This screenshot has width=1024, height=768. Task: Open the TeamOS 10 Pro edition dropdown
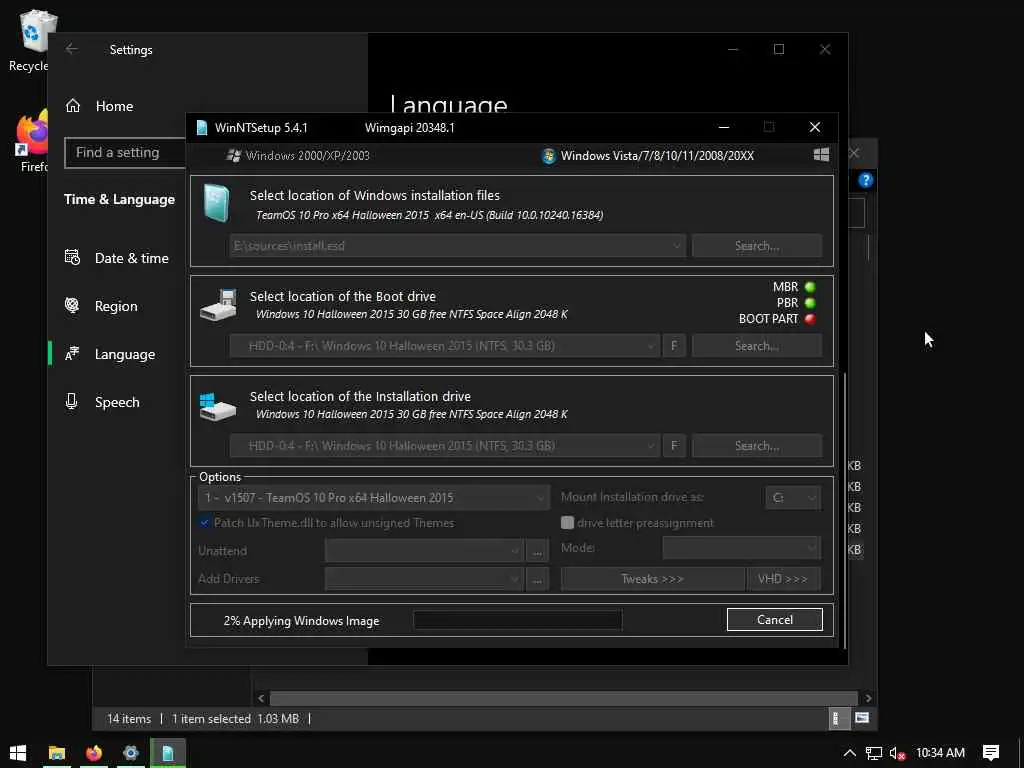tap(374, 498)
